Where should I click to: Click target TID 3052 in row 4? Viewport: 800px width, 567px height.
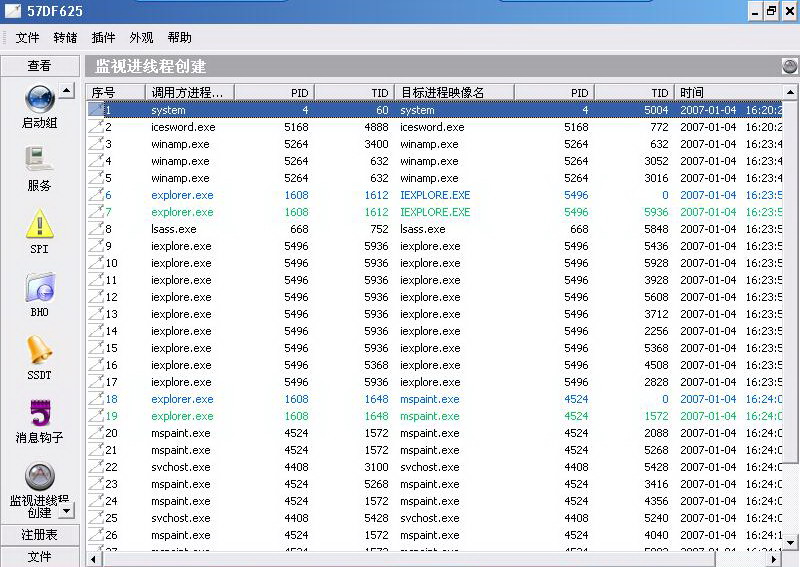click(x=656, y=161)
